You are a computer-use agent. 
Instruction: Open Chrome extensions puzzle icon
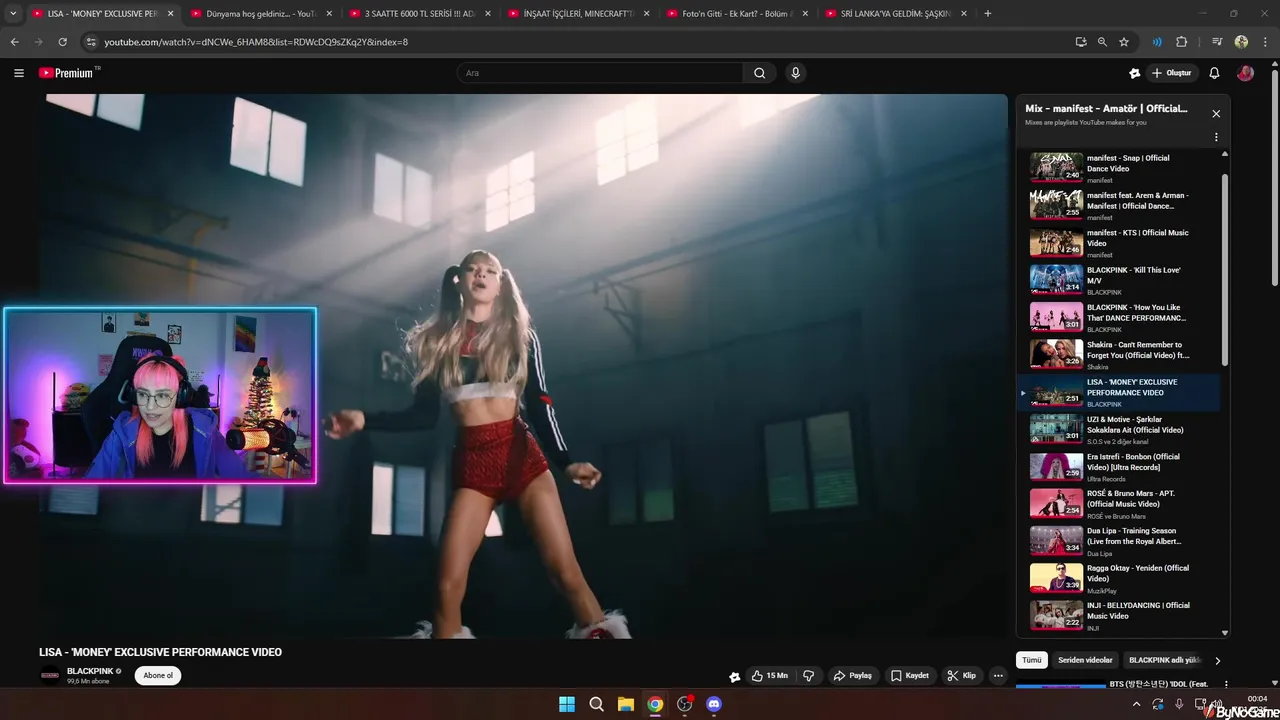1181,42
